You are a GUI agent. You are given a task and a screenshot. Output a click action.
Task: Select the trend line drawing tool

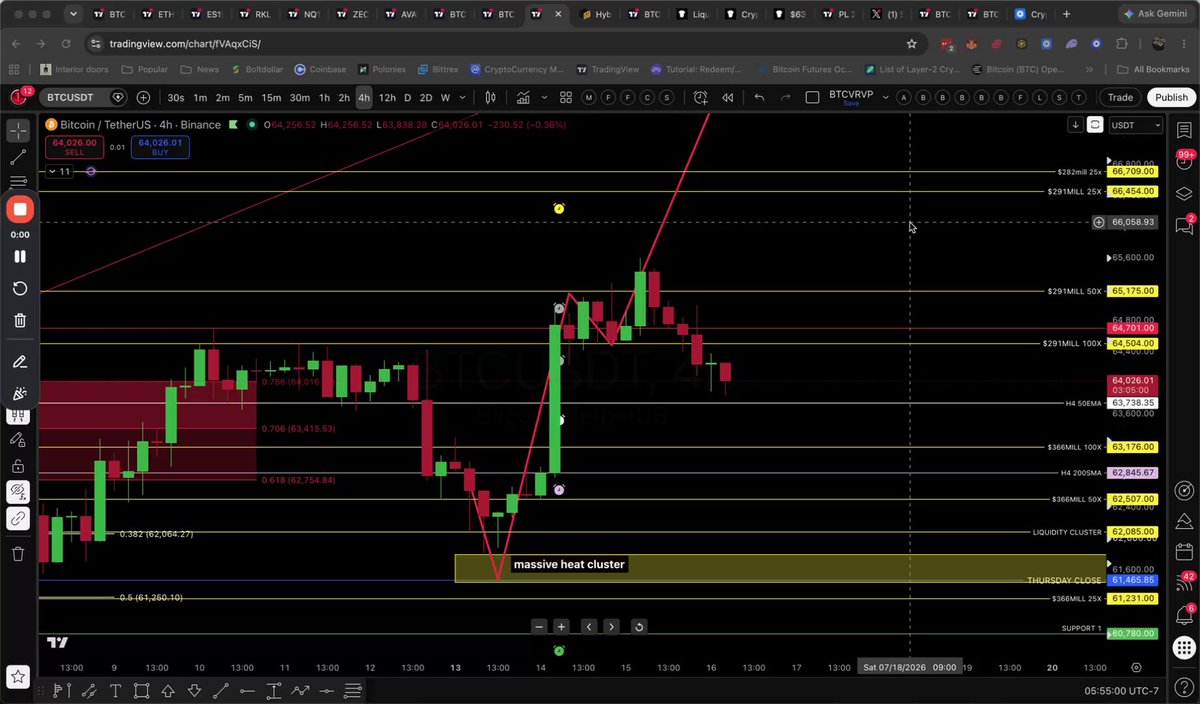click(18, 157)
